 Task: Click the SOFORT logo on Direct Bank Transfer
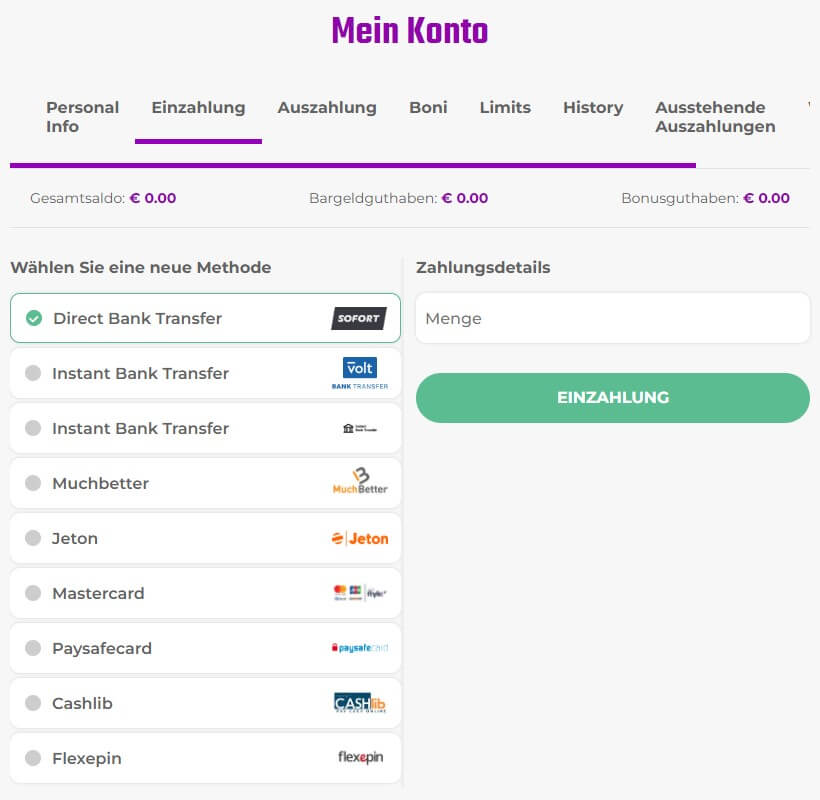tap(359, 318)
